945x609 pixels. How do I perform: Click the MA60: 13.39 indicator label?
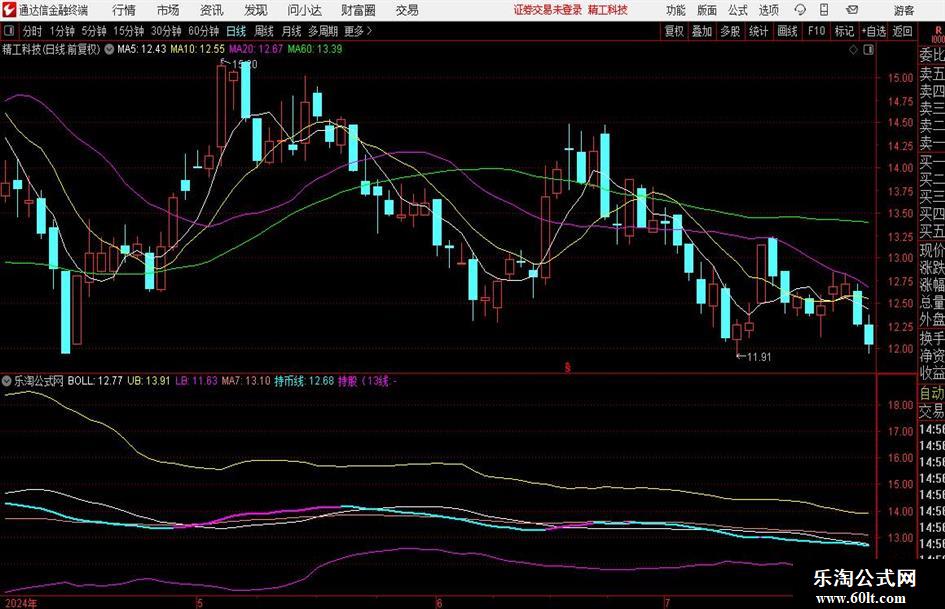(315, 49)
